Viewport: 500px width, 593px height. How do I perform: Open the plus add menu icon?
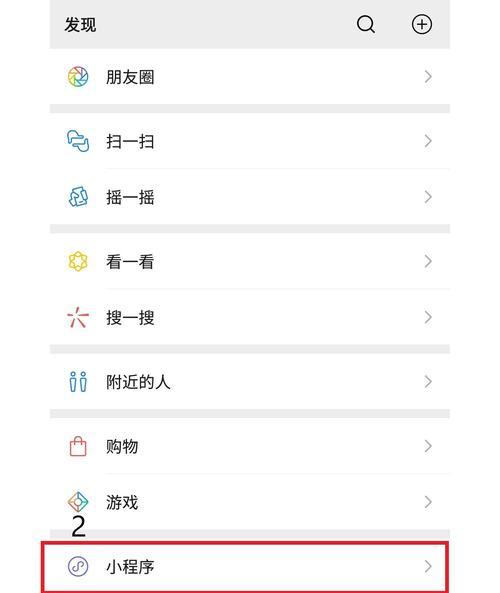tap(422, 25)
